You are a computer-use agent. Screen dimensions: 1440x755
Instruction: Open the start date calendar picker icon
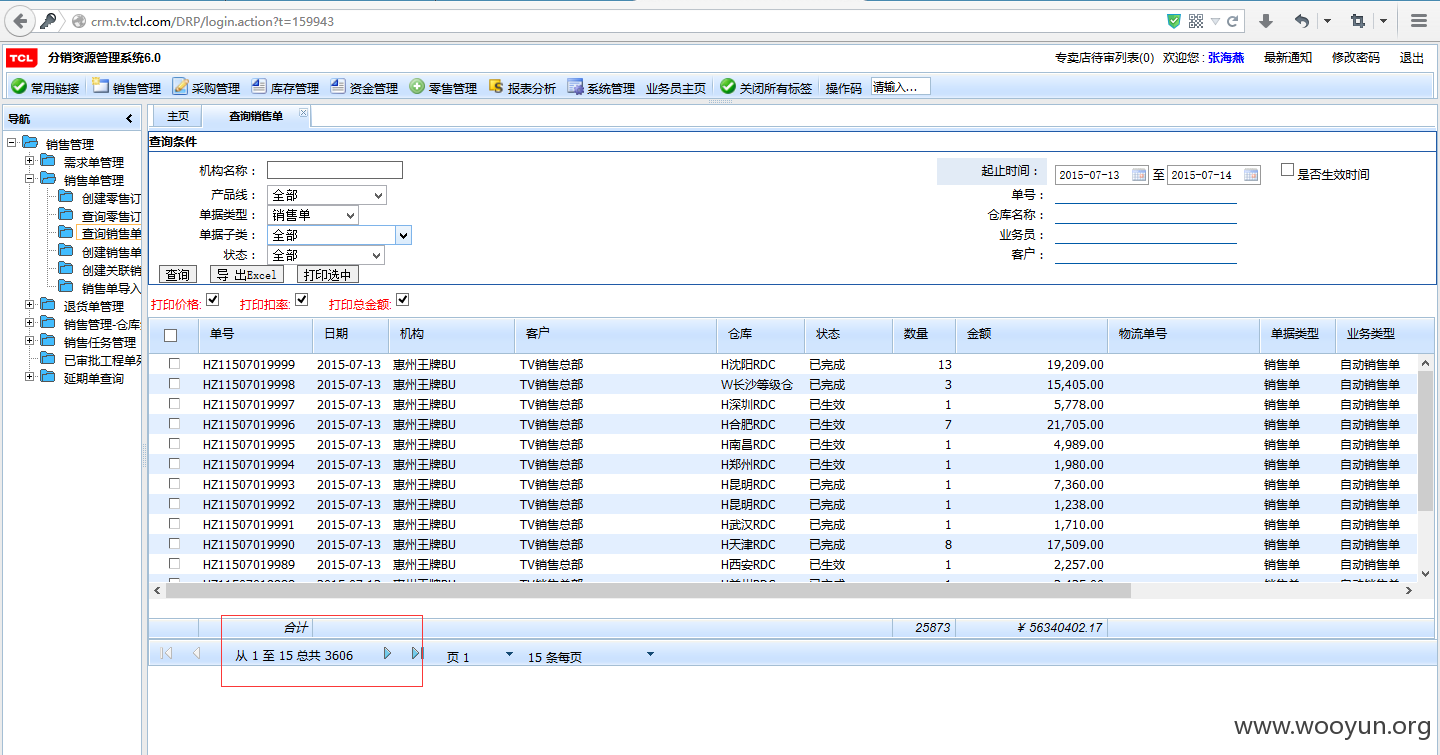[x=1139, y=175]
